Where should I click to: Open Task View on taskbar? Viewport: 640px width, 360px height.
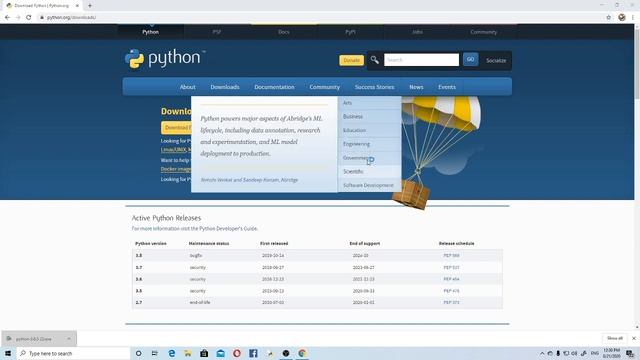pos(155,353)
